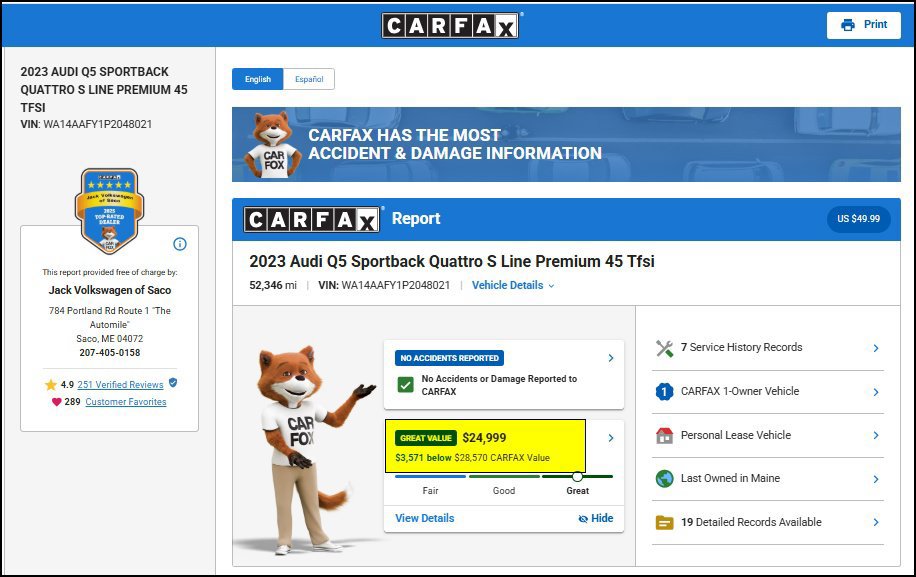Viewport: 916px width, 577px height.
Task: Click the Top-Rated Dealer badge
Action: [x=109, y=211]
